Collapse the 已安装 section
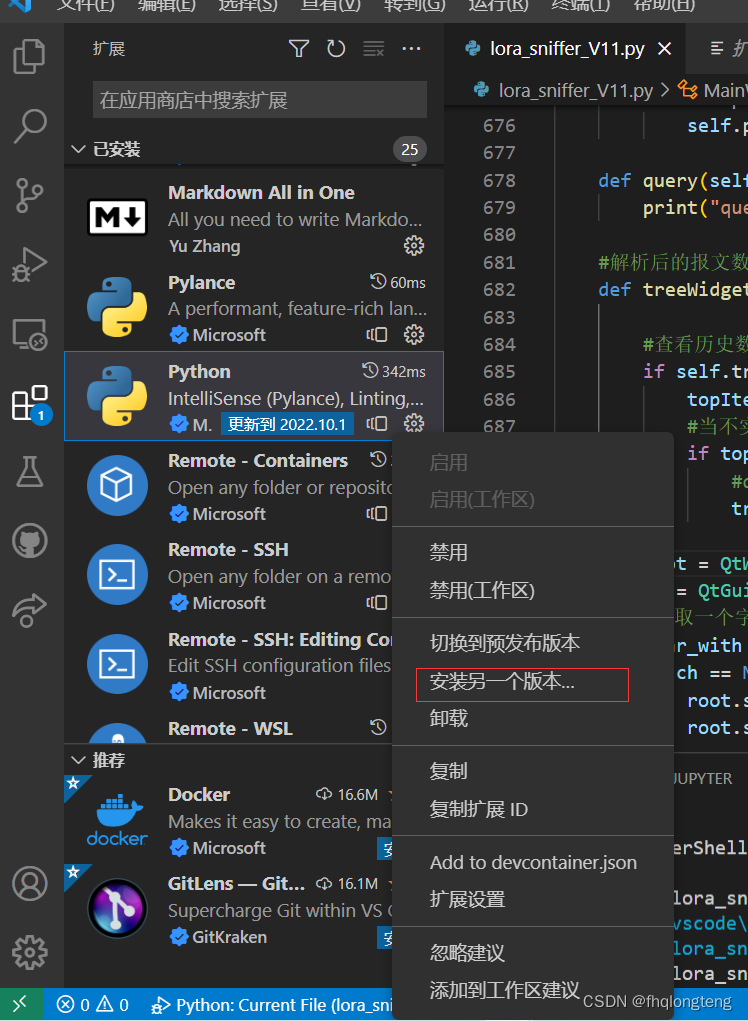 click(79, 149)
